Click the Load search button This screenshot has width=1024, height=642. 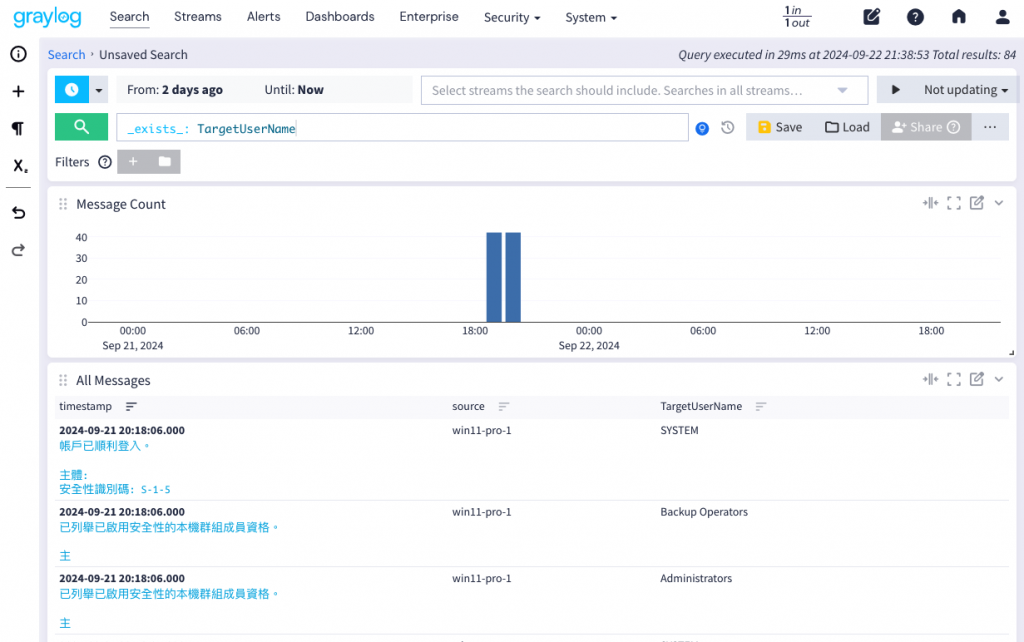tap(847, 127)
